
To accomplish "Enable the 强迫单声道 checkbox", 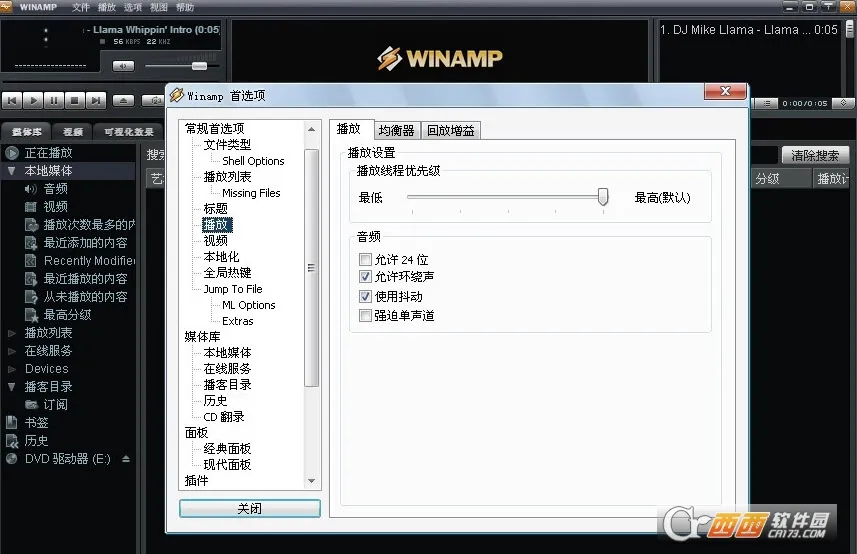I will pos(365,315).
